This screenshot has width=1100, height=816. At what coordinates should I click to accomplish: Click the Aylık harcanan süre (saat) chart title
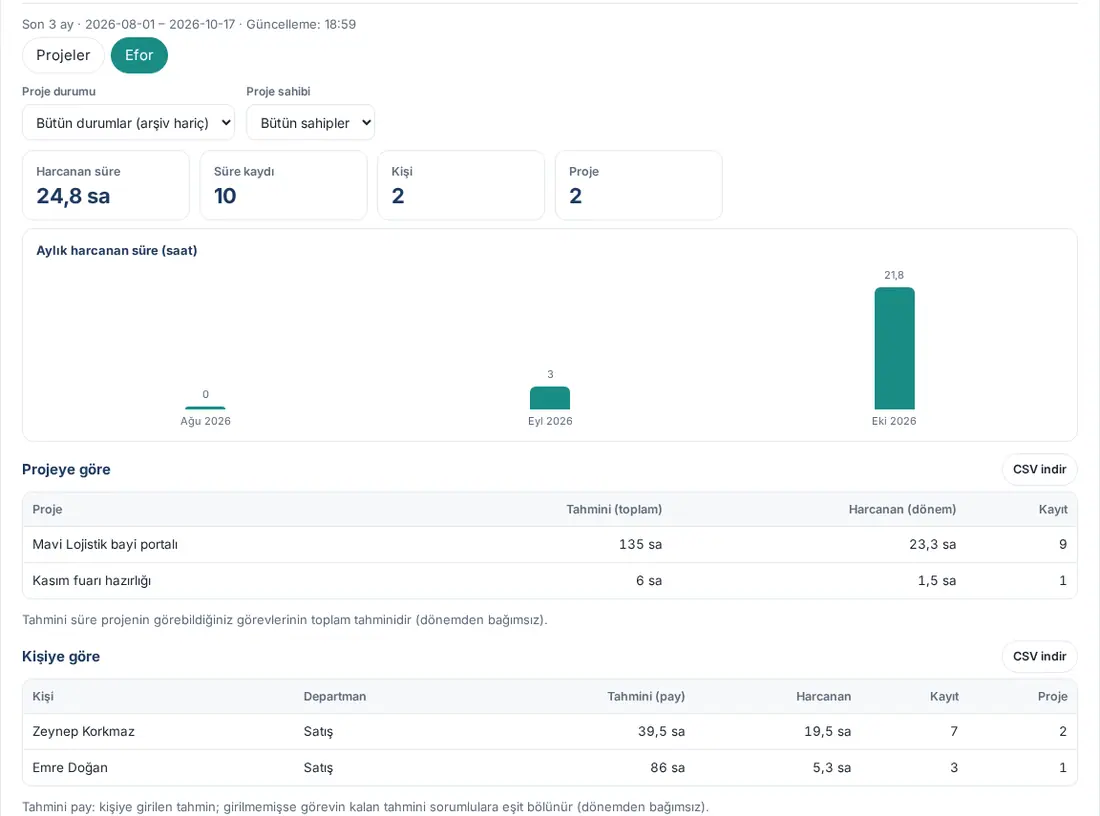click(x=116, y=250)
